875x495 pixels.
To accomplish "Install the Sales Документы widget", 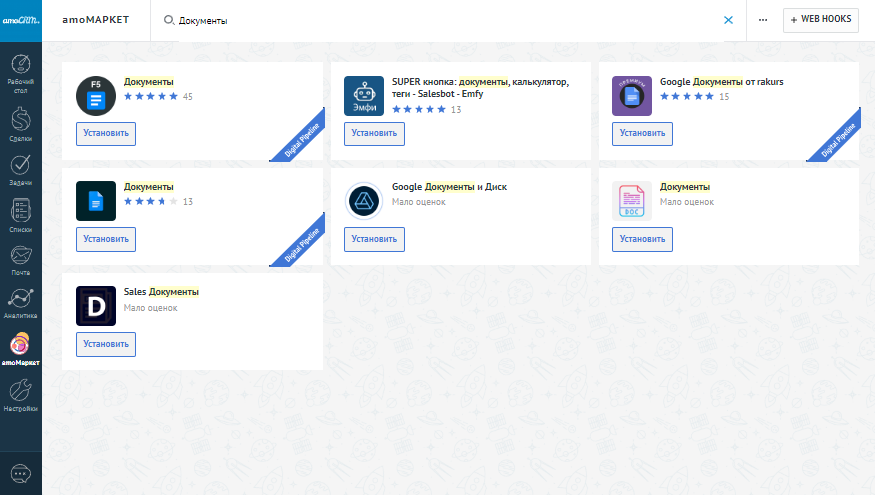I will point(106,344).
